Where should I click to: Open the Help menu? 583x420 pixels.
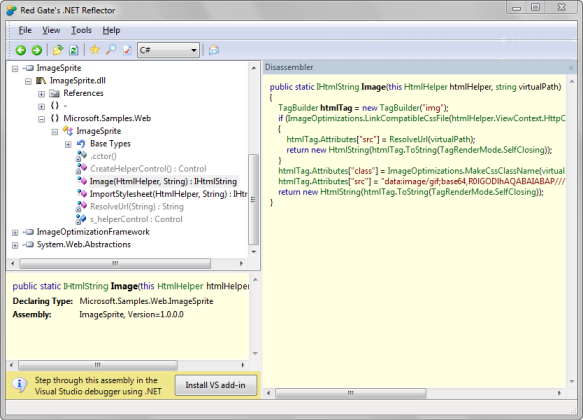111,30
